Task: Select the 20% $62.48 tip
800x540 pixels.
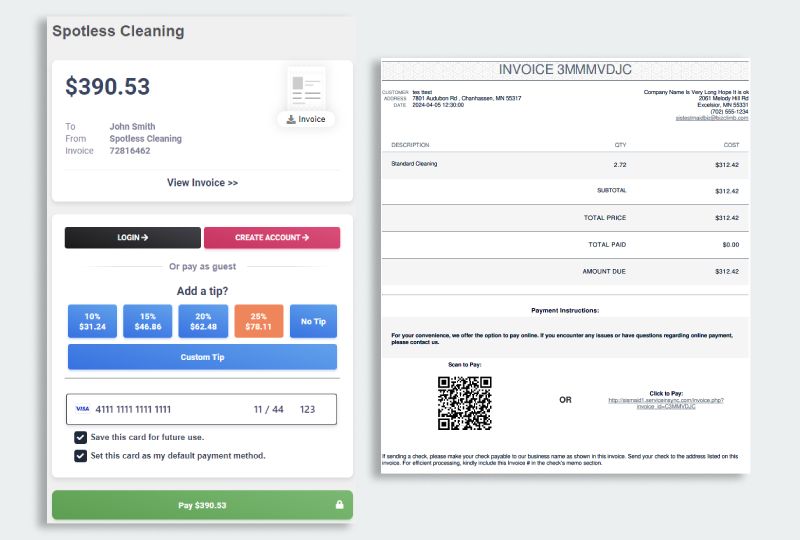Action: tap(203, 322)
